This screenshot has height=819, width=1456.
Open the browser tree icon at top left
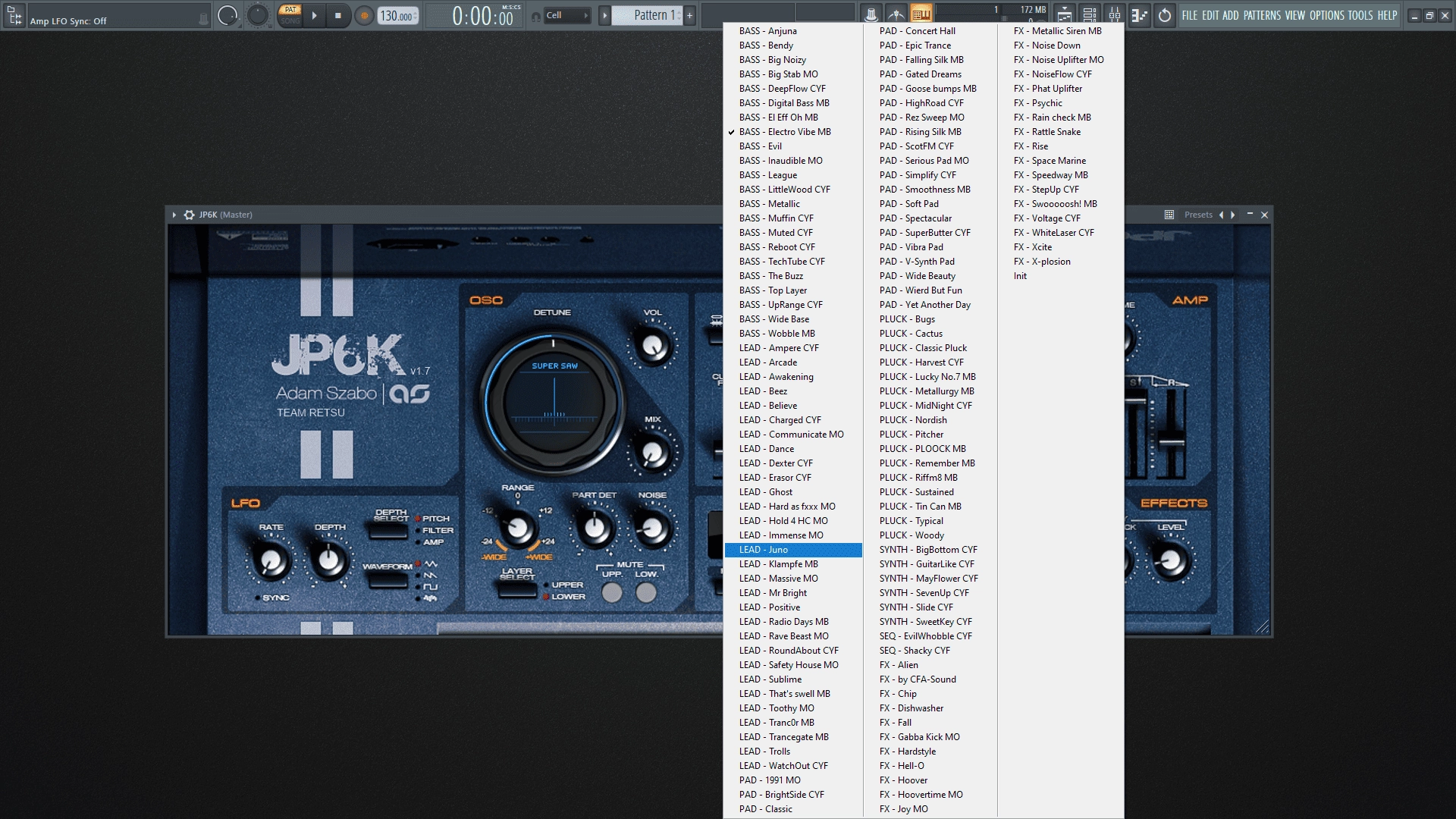tap(14, 15)
